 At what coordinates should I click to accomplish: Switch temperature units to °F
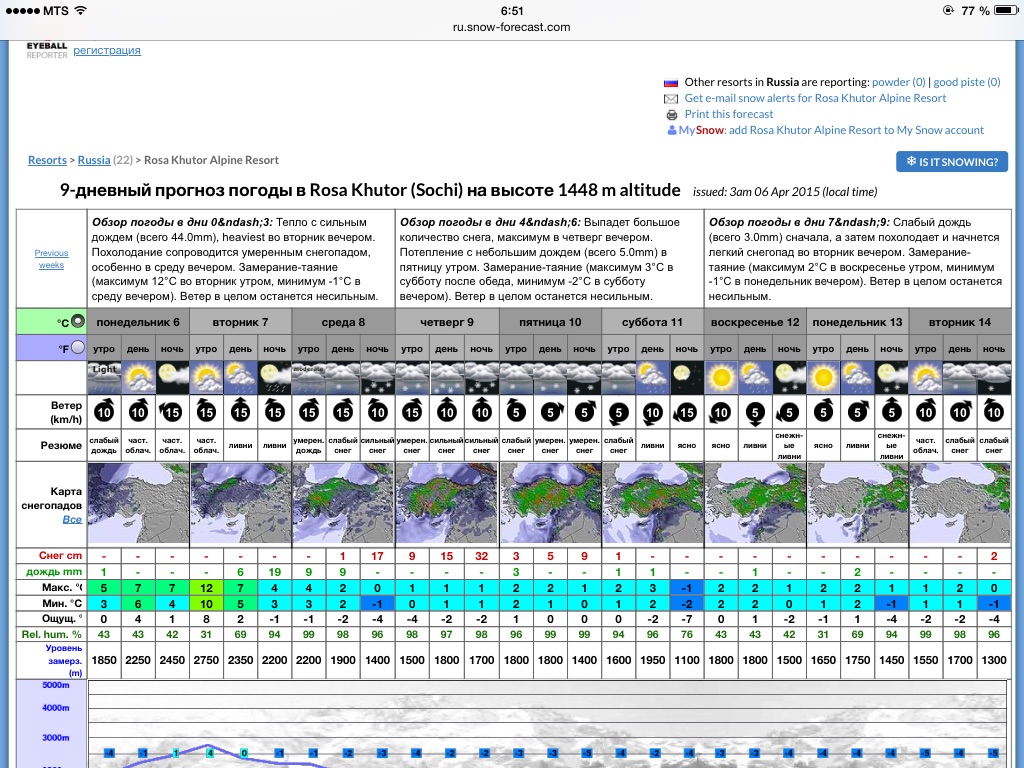click(78, 347)
